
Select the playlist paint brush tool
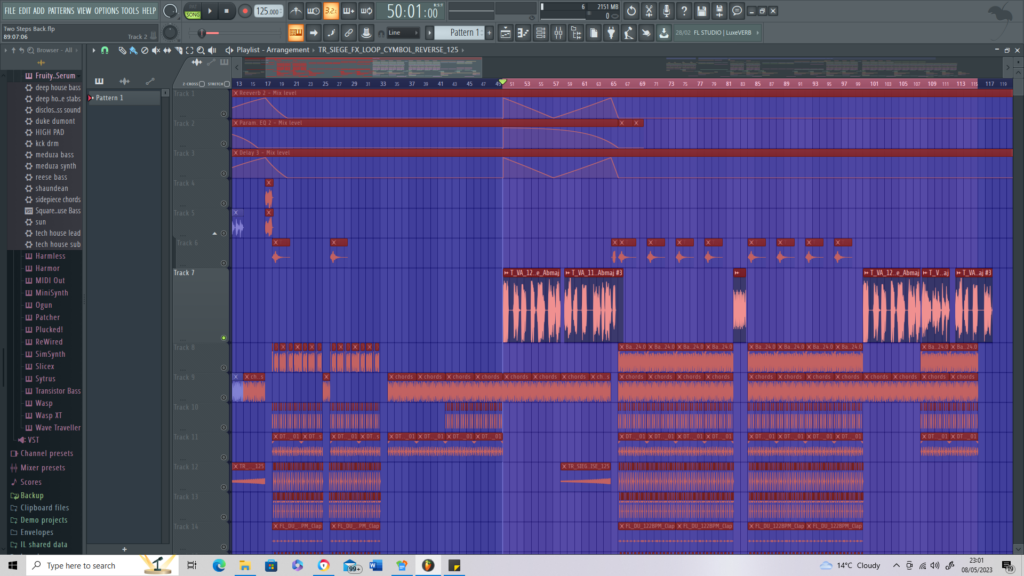click(x=133, y=50)
